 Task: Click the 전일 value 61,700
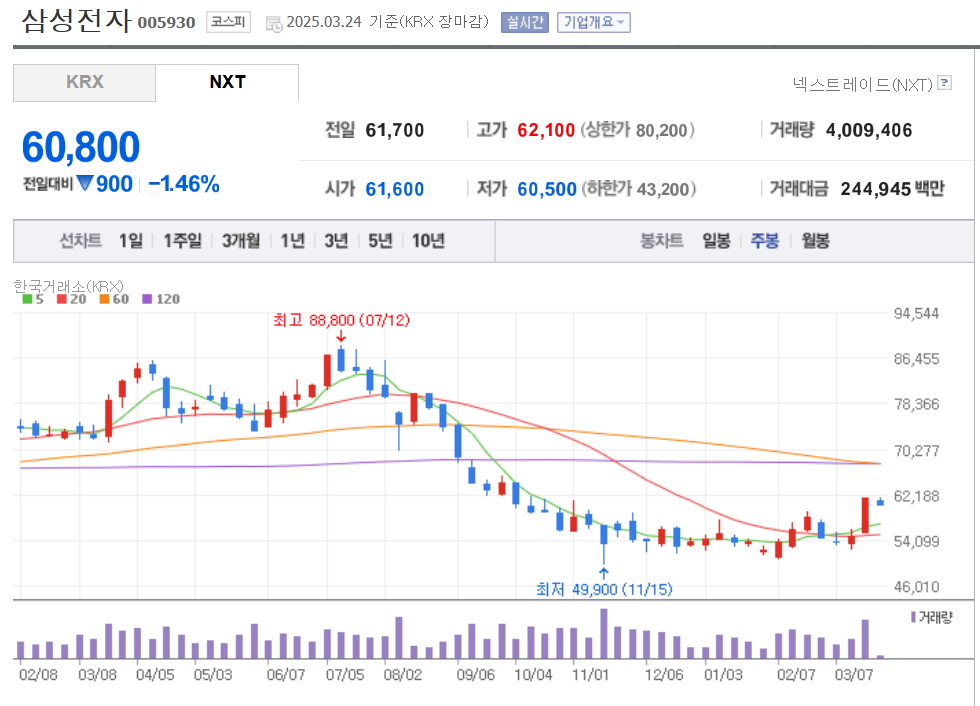395,130
